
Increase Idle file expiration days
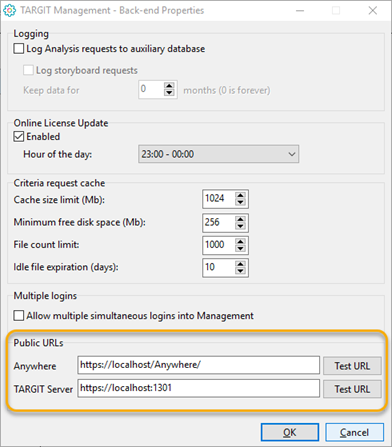tap(240, 264)
